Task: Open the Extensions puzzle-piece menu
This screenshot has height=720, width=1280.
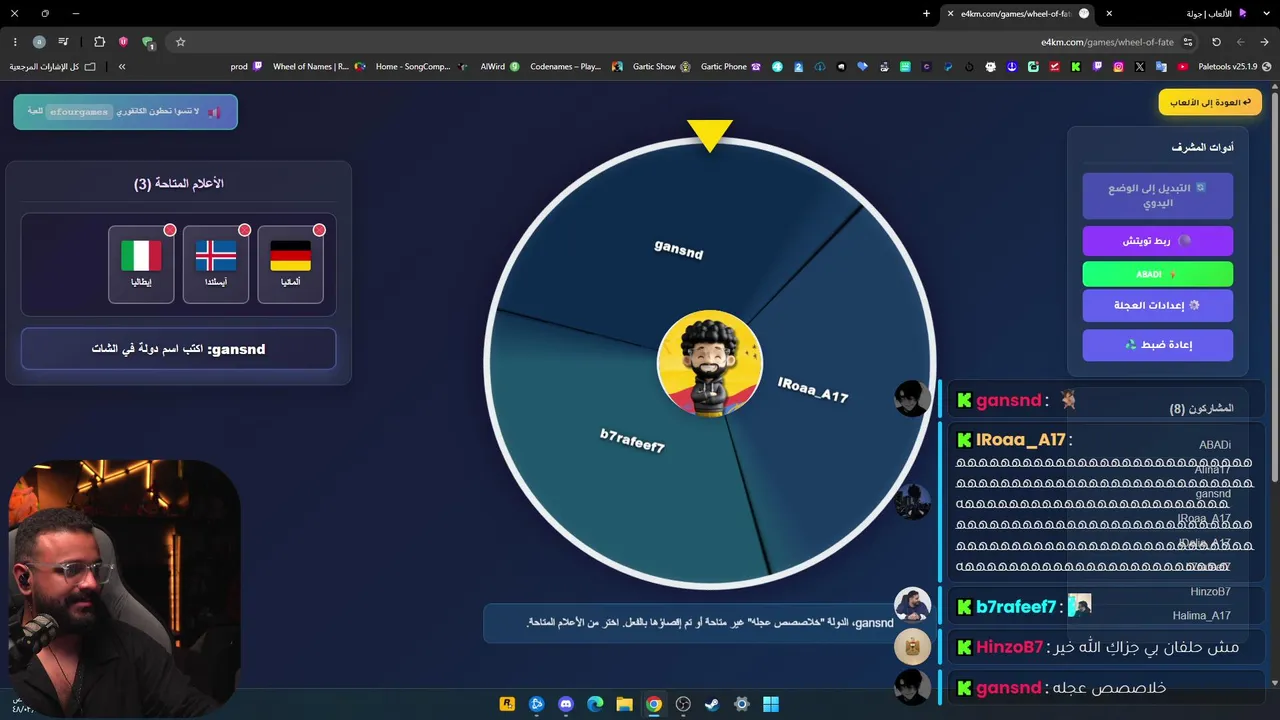Action: pyautogui.click(x=99, y=42)
